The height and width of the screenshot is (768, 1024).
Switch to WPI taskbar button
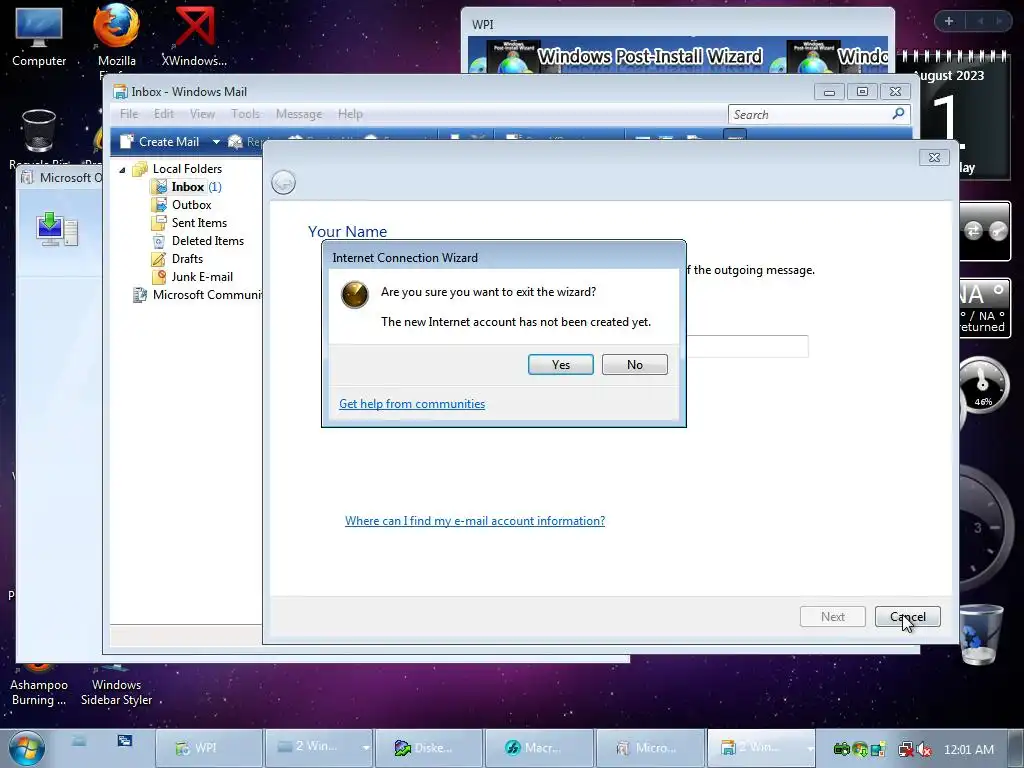[x=208, y=748]
